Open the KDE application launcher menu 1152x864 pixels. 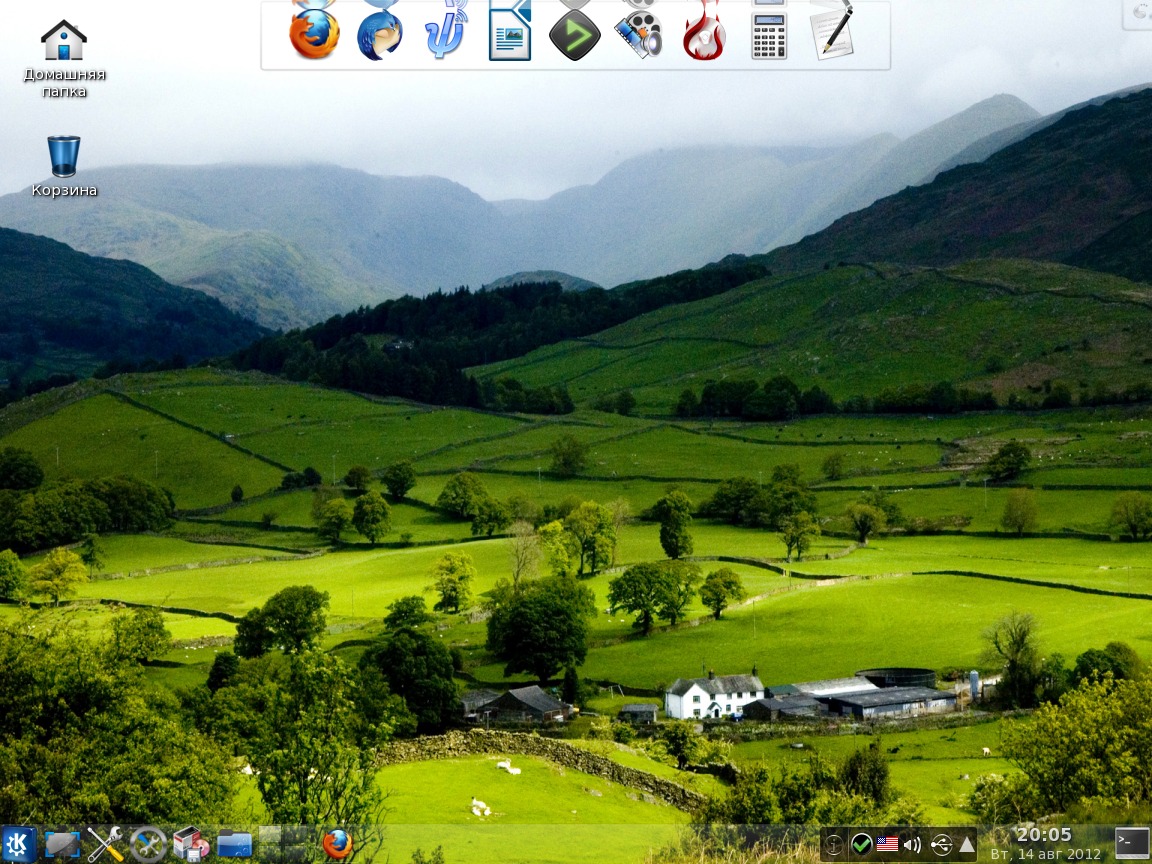pyautogui.click(x=18, y=844)
